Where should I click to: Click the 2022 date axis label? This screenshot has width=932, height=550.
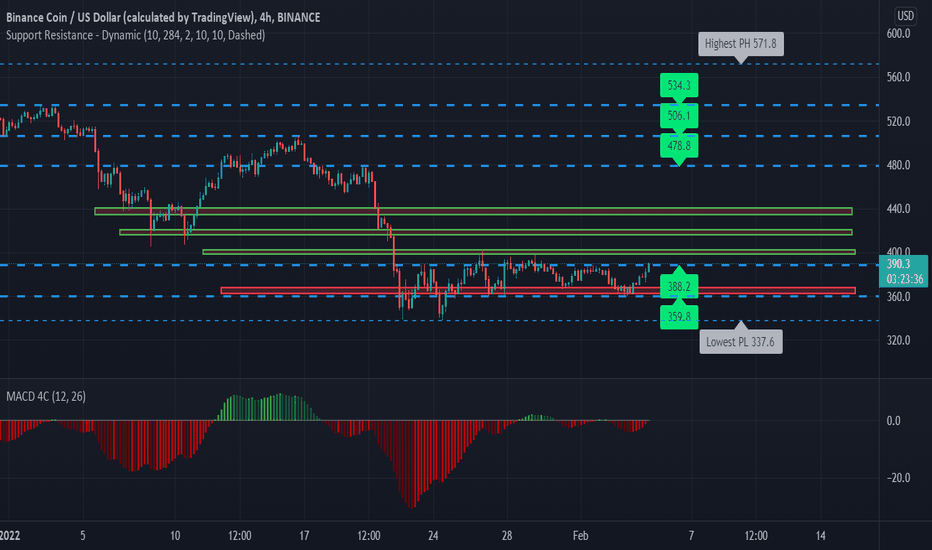[10, 536]
